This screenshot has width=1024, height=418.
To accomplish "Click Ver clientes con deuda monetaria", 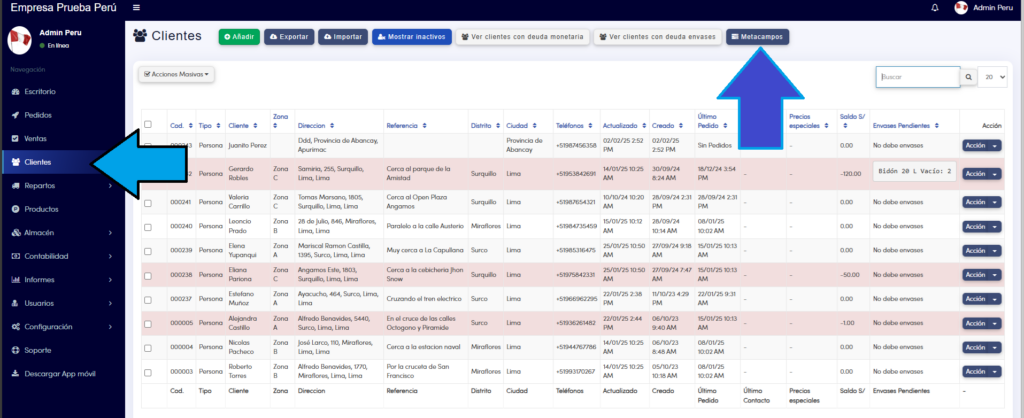I will (522, 37).
